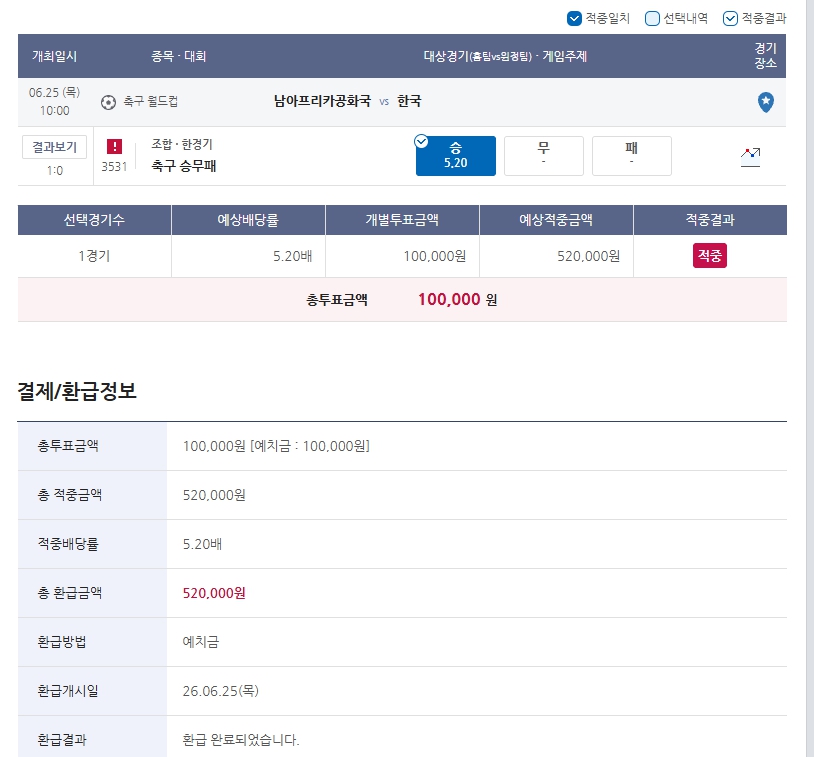Toggle the 적중일치 checkbox
This screenshot has height=757, width=814.
pos(574,19)
